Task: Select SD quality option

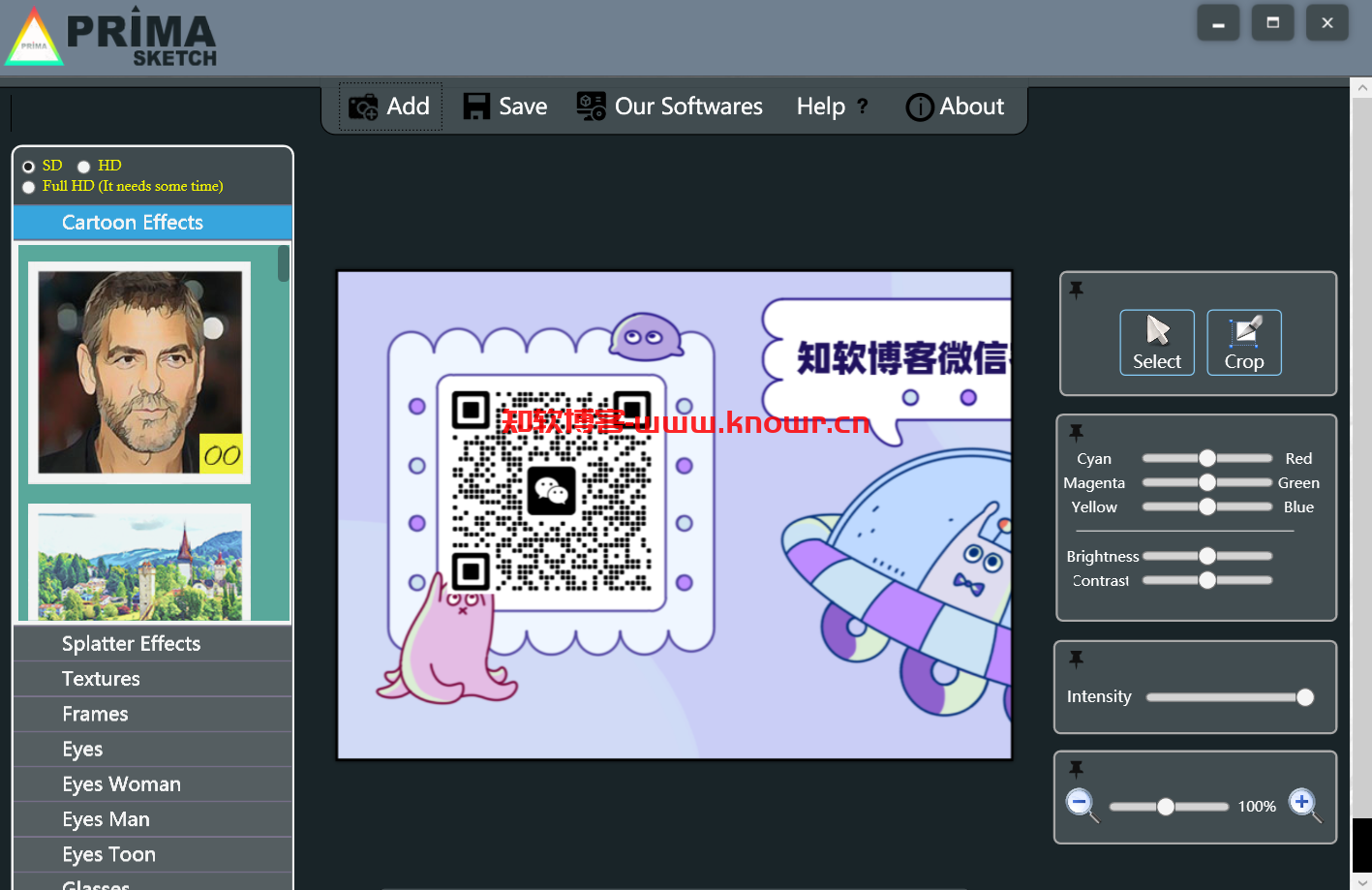Action: tap(29, 167)
